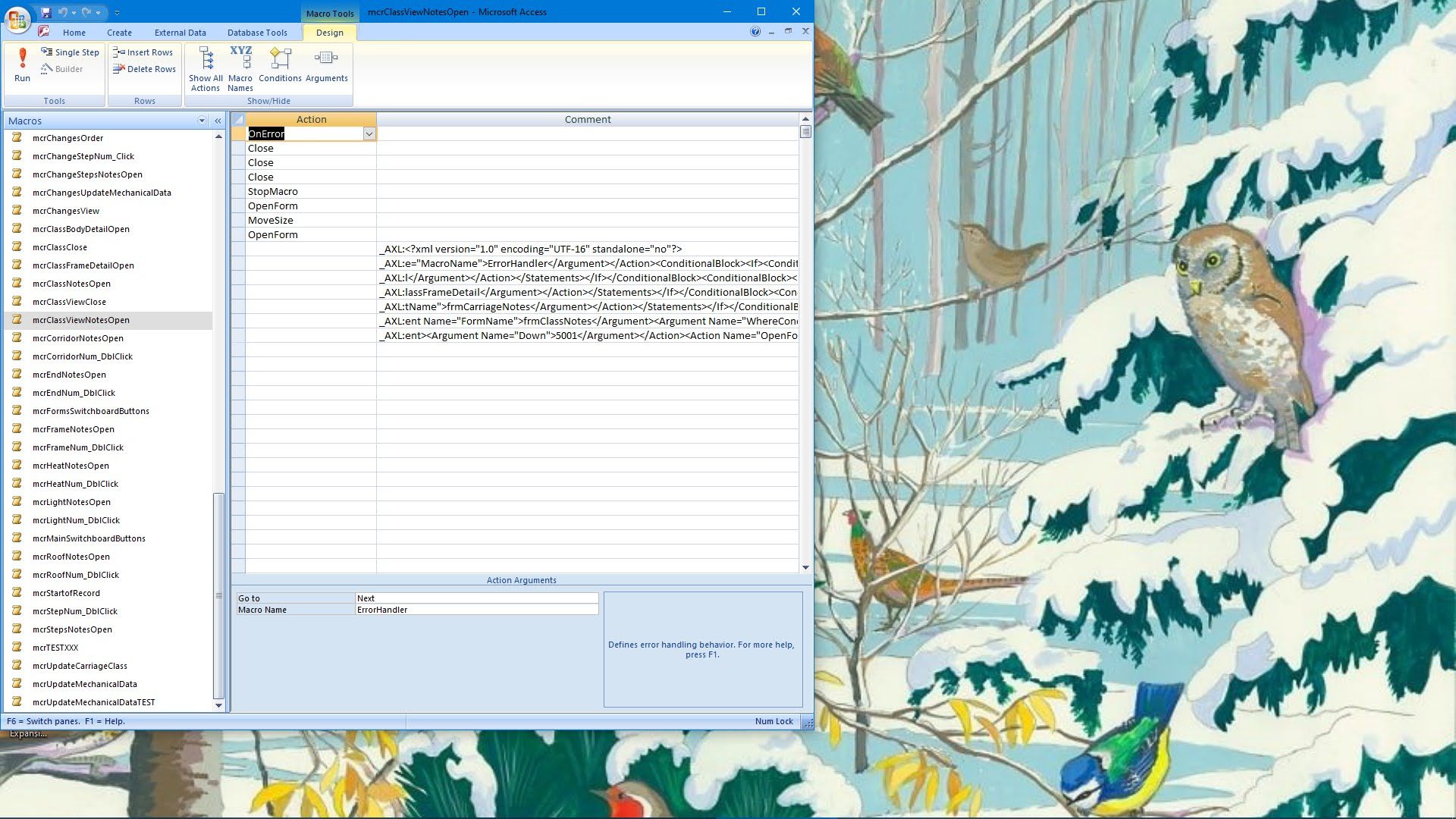The height and width of the screenshot is (819, 1456).
Task: Click the Save icon in quick access toolbar
Action: (x=45, y=12)
